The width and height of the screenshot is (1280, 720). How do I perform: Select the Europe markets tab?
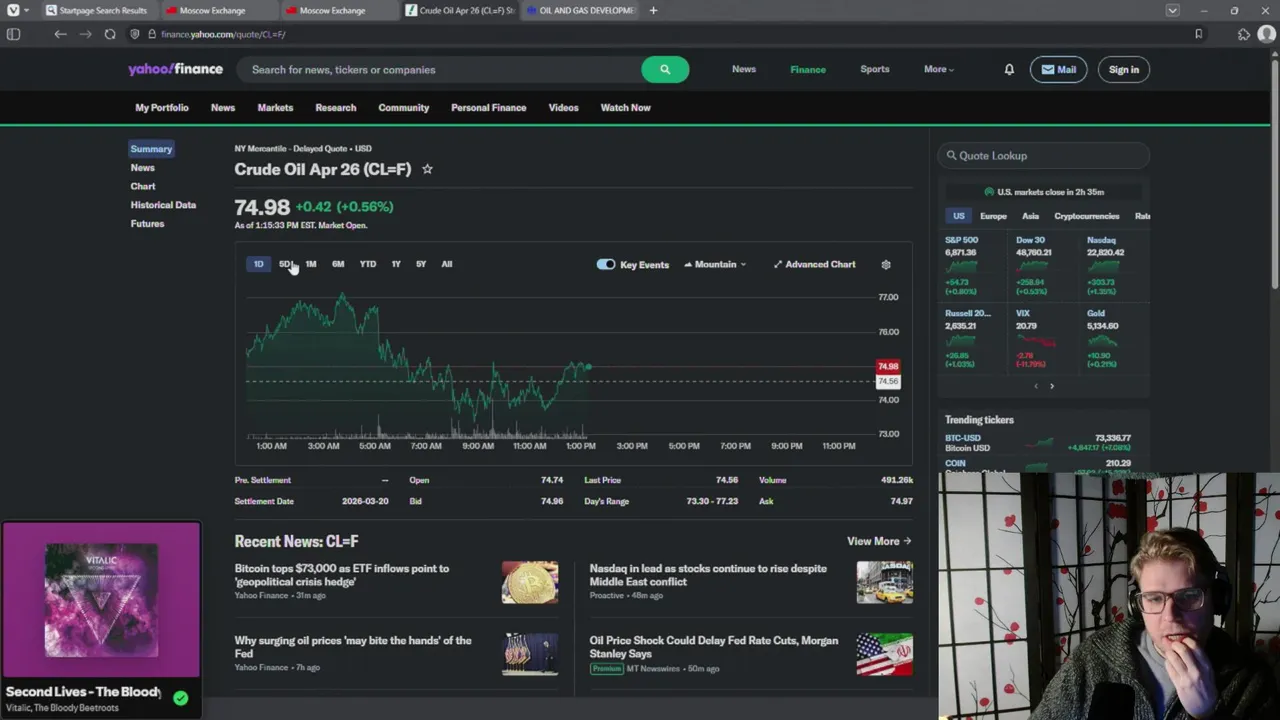(x=993, y=216)
